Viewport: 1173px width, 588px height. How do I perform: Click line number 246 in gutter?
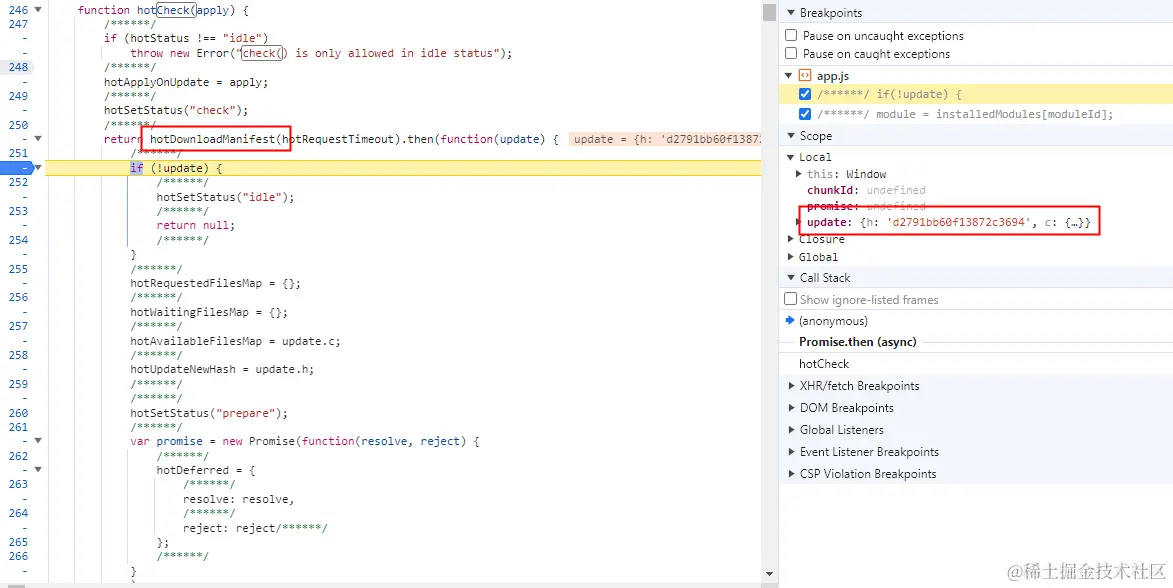(x=19, y=12)
